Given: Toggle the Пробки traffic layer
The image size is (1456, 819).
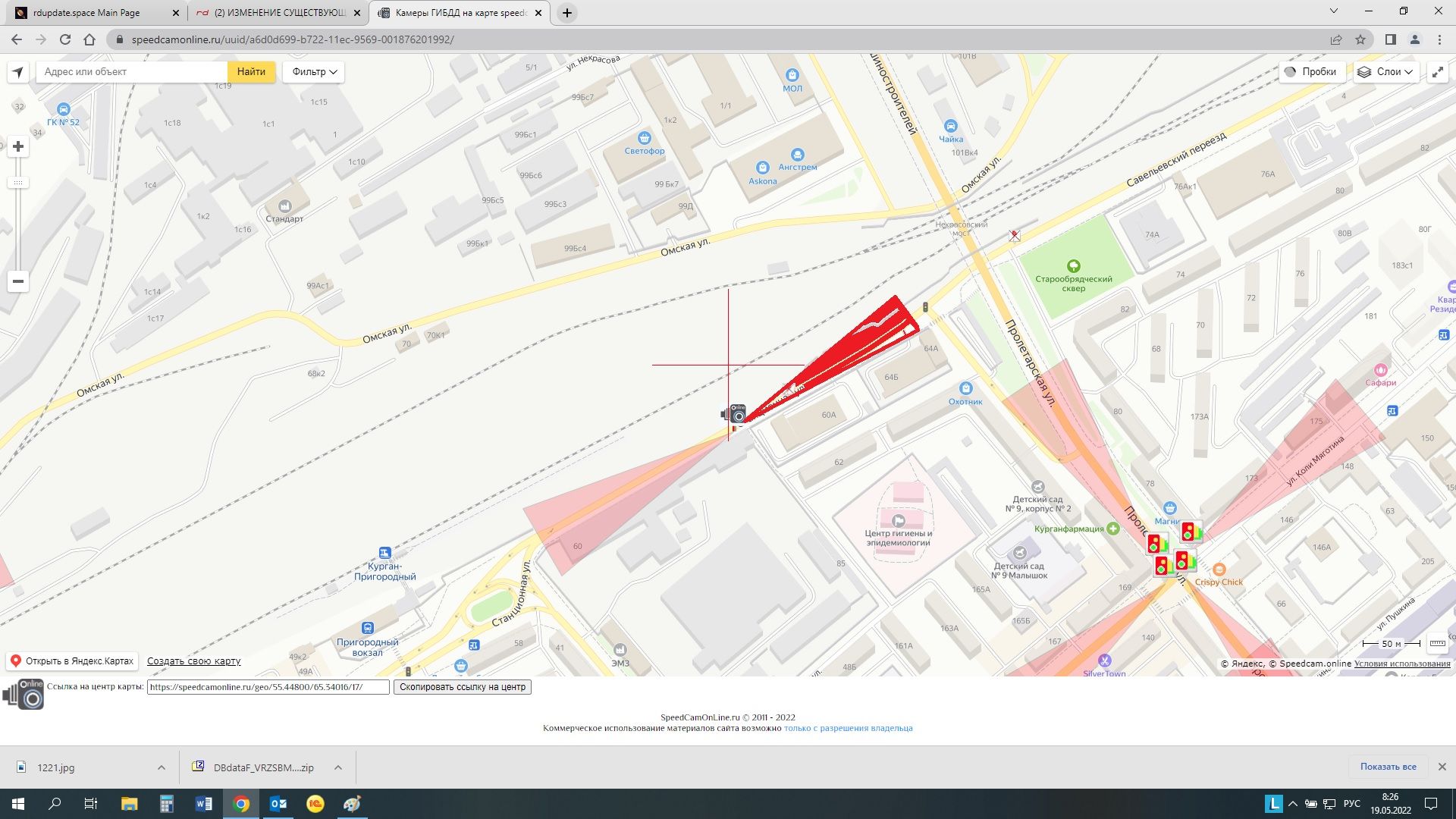Looking at the screenshot, I should coord(1310,72).
